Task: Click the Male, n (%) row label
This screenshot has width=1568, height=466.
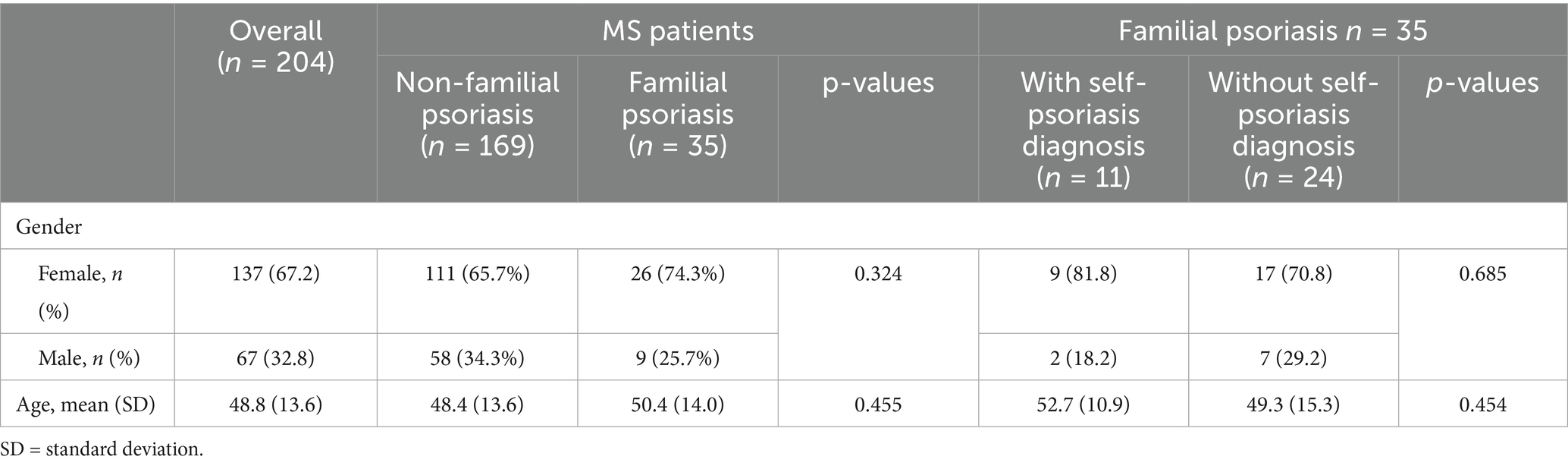Action: click(x=89, y=357)
